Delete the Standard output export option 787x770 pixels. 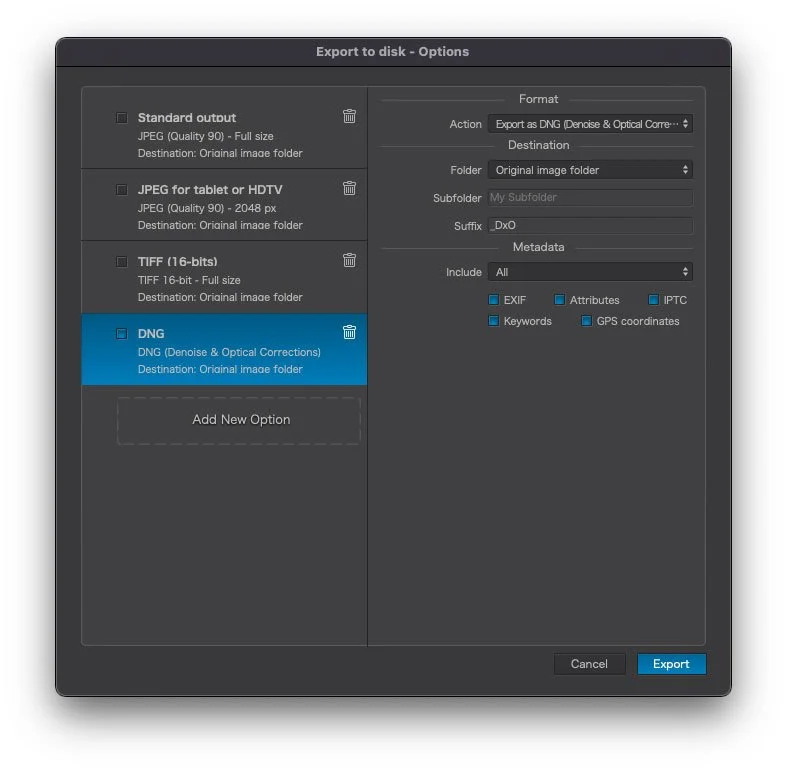pos(349,116)
